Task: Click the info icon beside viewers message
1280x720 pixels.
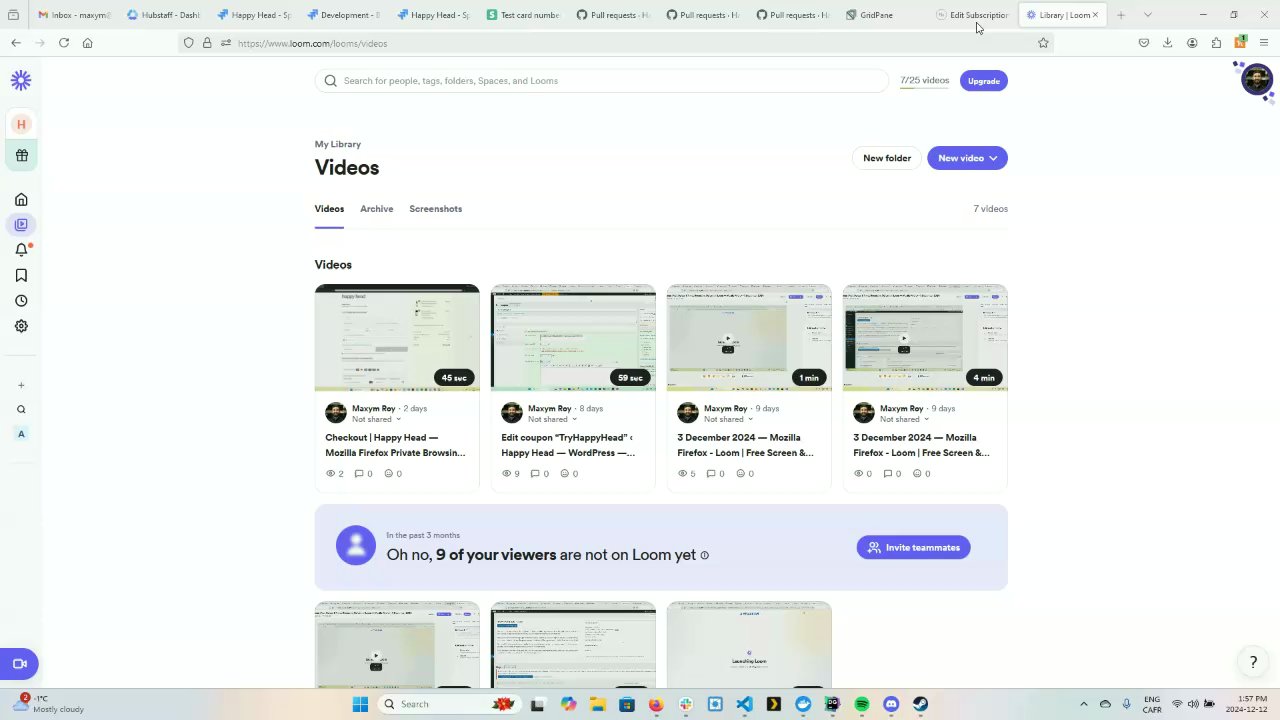Action: coord(704,555)
